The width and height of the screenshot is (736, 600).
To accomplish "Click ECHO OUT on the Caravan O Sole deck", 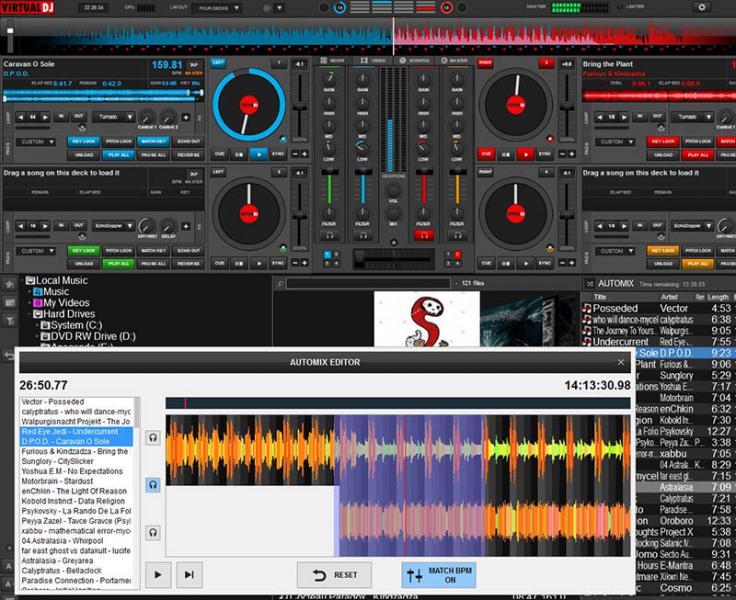I will pos(188,141).
